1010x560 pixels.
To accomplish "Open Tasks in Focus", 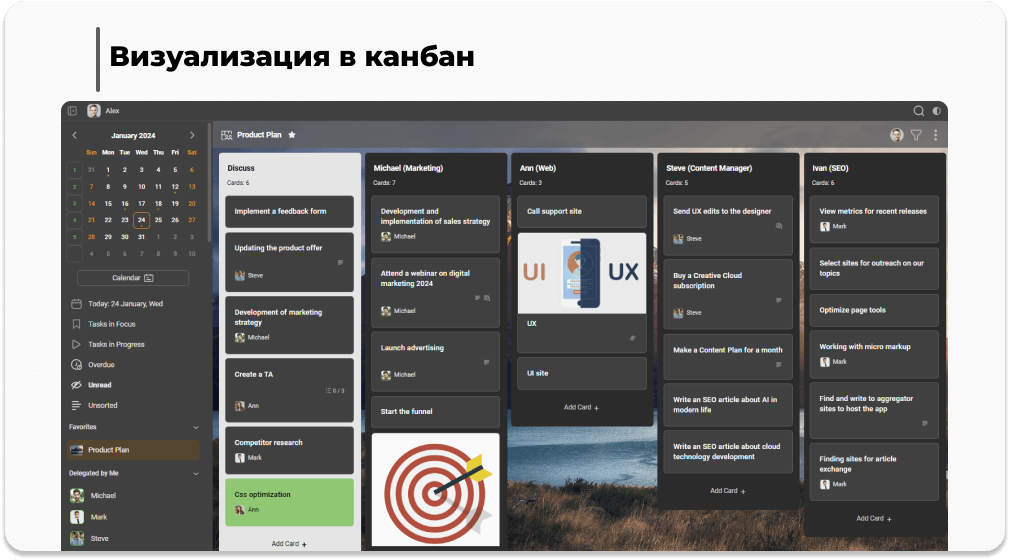I will (x=111, y=324).
